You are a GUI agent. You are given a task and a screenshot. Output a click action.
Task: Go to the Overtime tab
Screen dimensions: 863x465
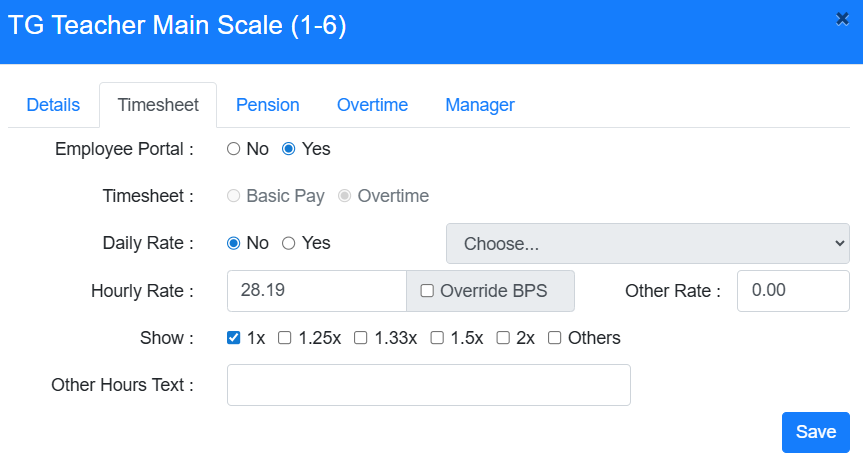tap(372, 105)
